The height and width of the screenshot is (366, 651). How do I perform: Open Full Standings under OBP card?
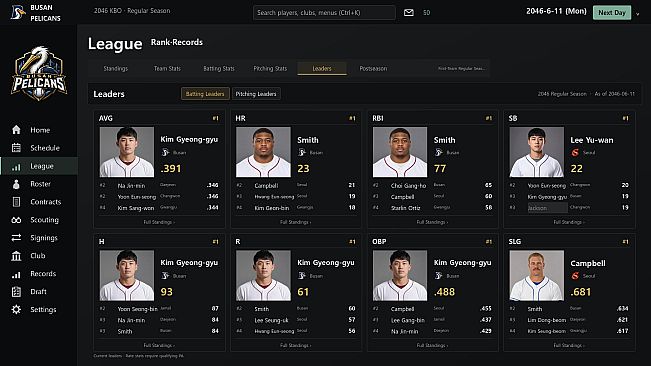432,345
